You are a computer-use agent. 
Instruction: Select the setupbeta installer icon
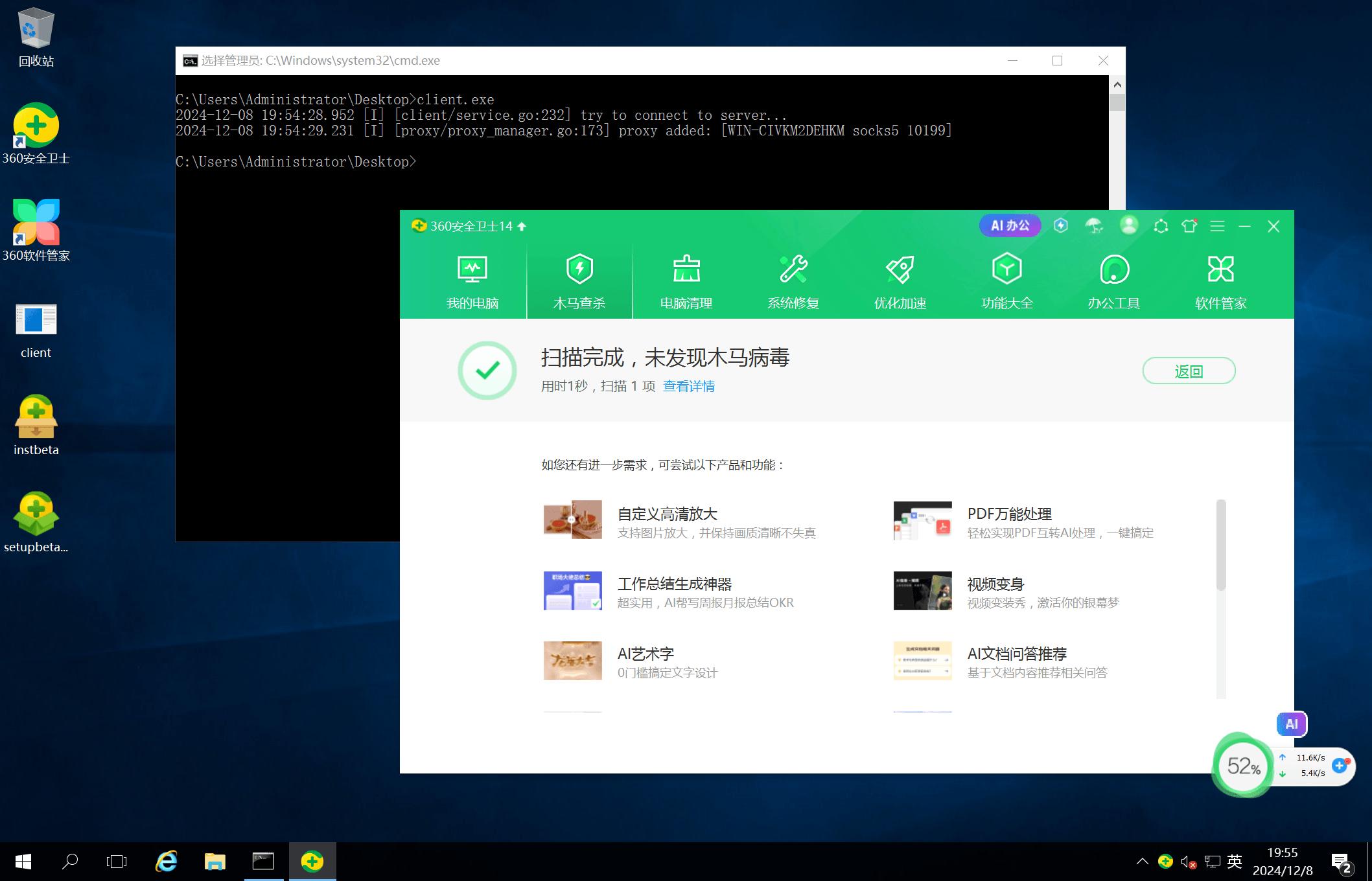[x=36, y=523]
